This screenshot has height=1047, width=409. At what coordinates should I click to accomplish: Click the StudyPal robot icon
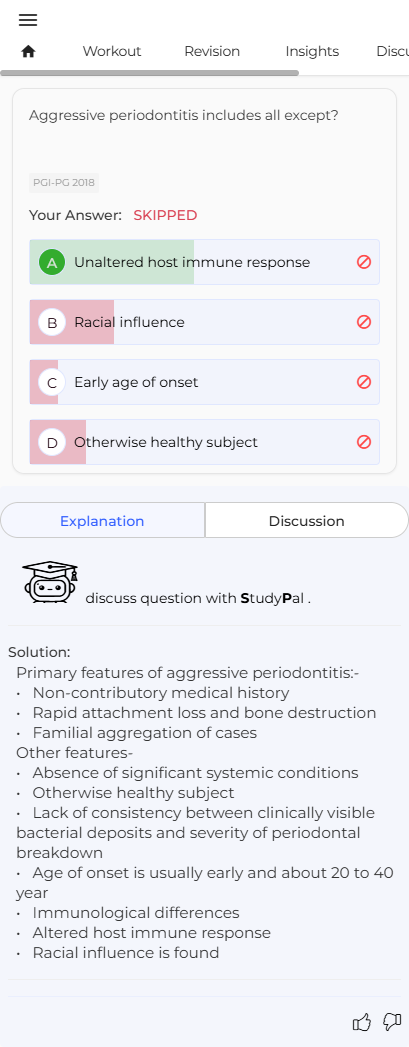[x=51, y=582]
